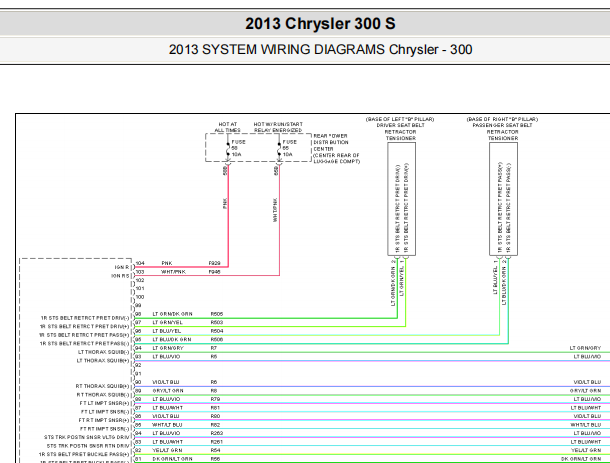This screenshot has height=463, width=610.
Task: Click empty pin number 92
Action: coord(138,365)
